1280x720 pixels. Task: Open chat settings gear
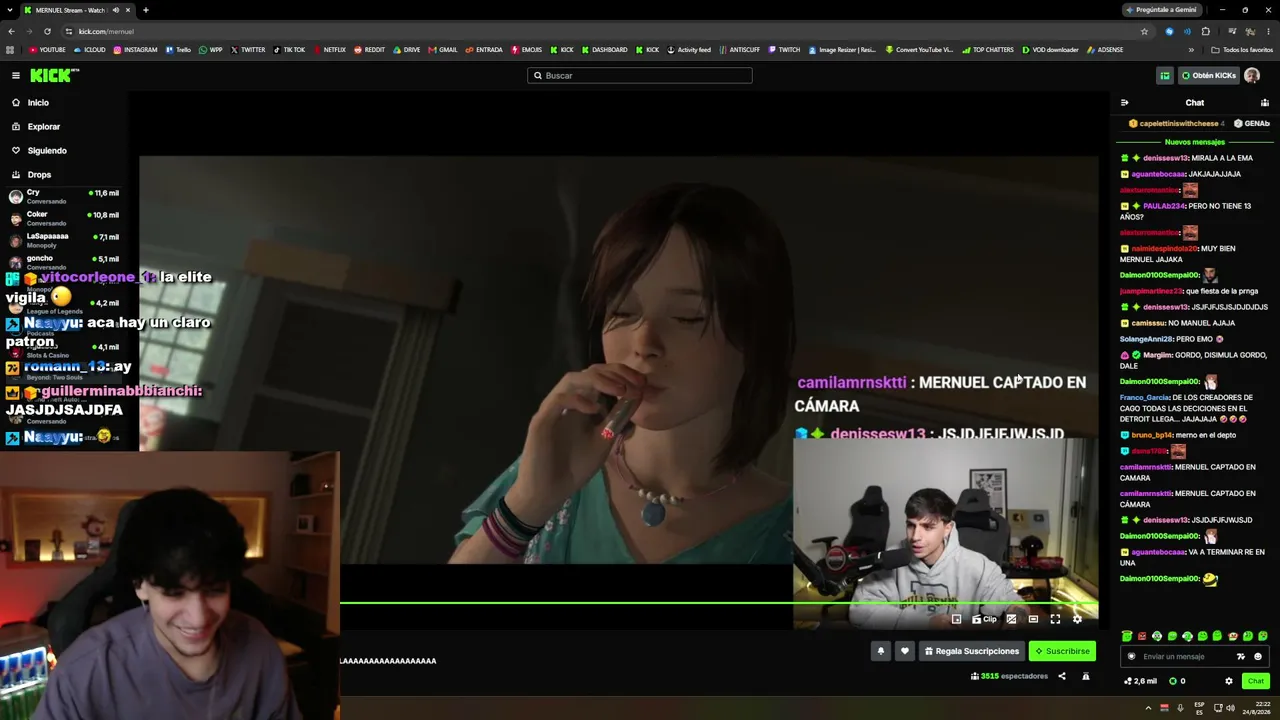(x=1229, y=681)
